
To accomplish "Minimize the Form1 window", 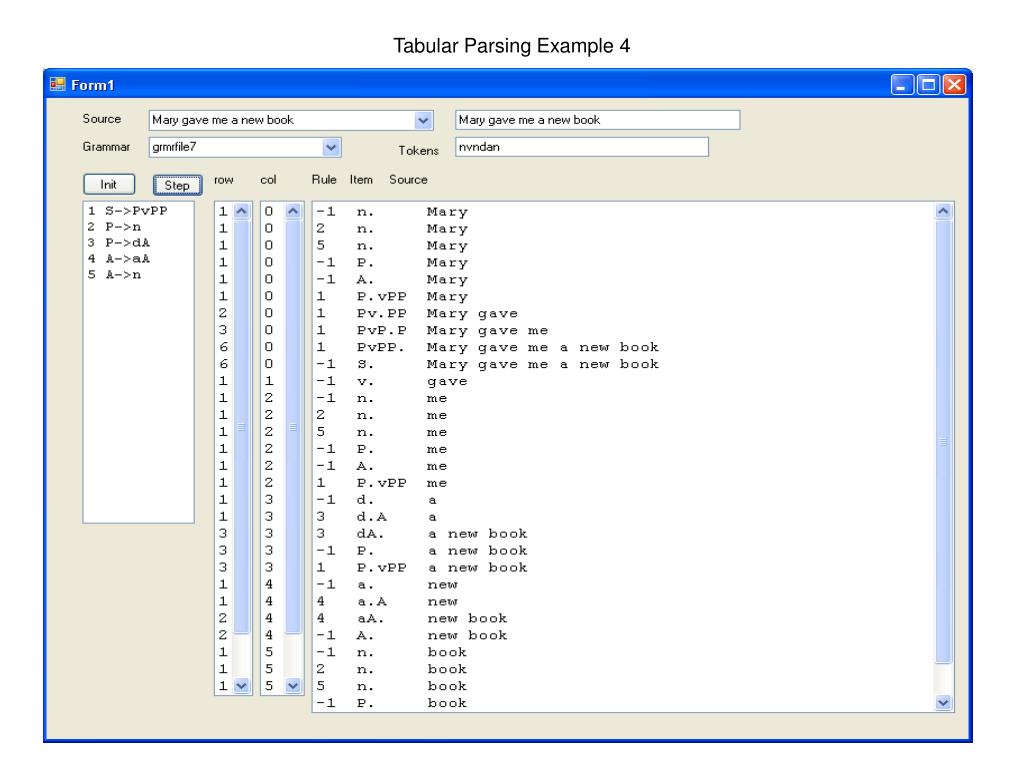I will [902, 85].
